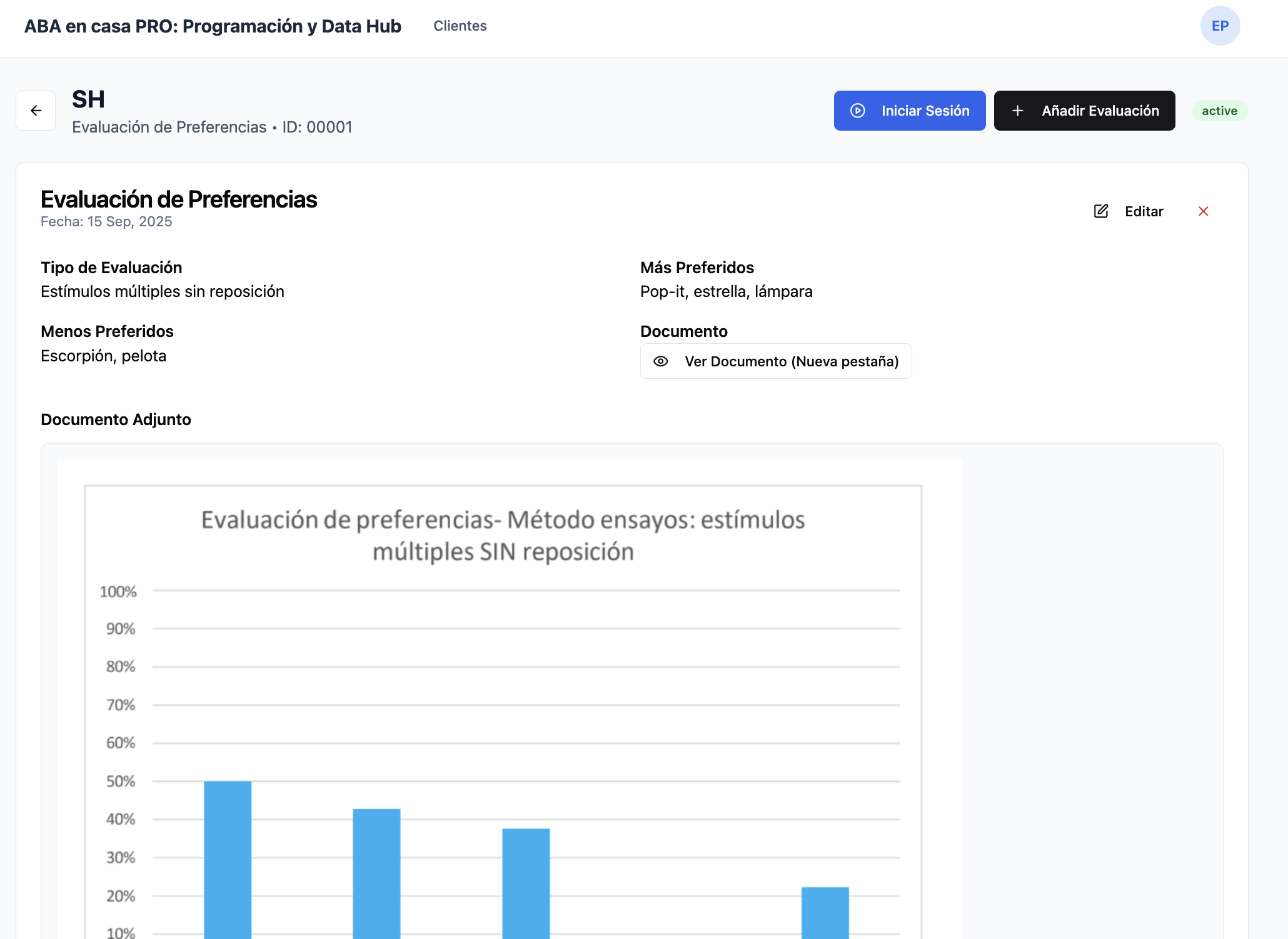This screenshot has width=1288, height=939.
Task: Click the back arrow button
Action: pyautogui.click(x=36, y=111)
